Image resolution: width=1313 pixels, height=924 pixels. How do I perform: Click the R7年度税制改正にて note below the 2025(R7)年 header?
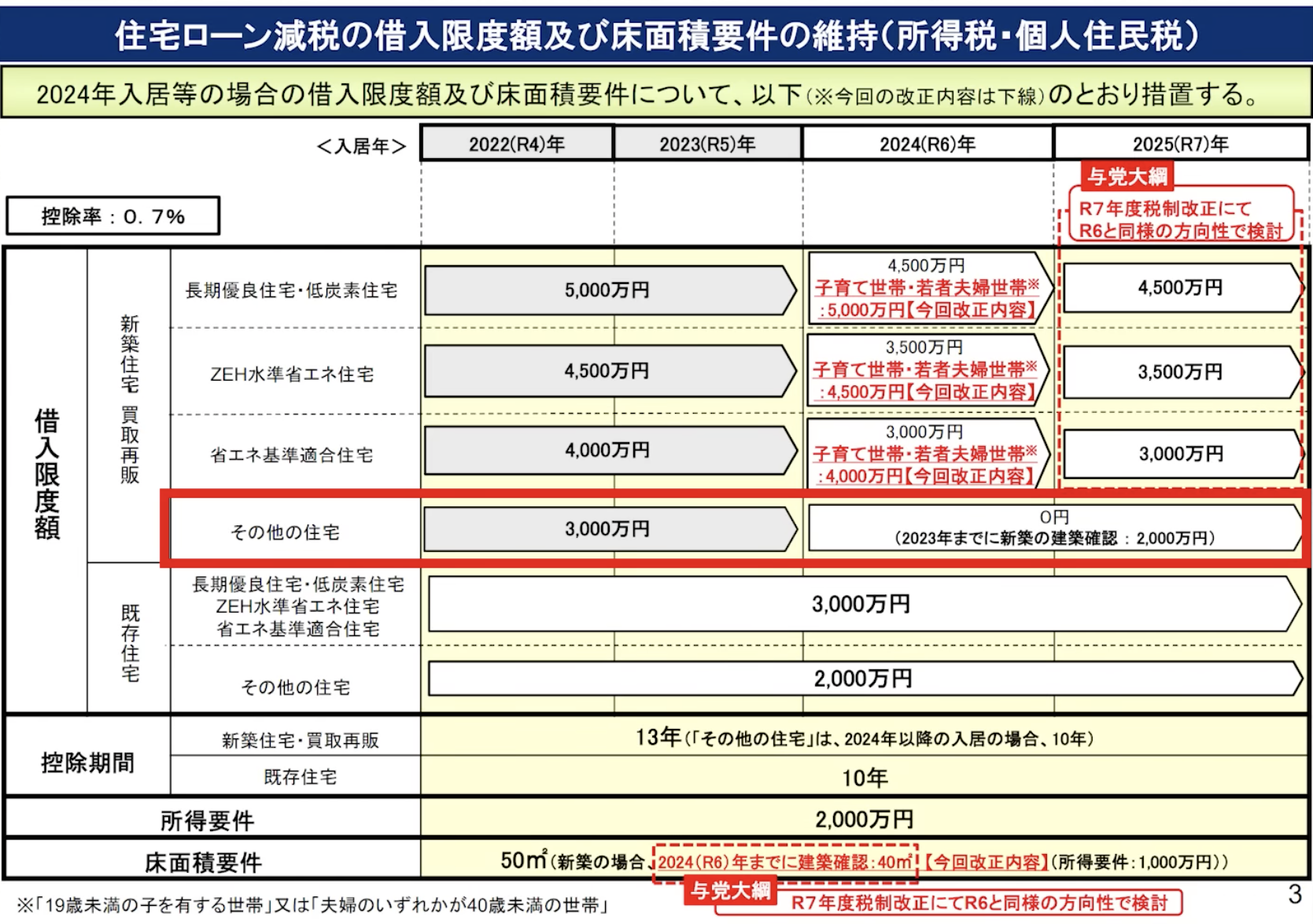(1181, 219)
